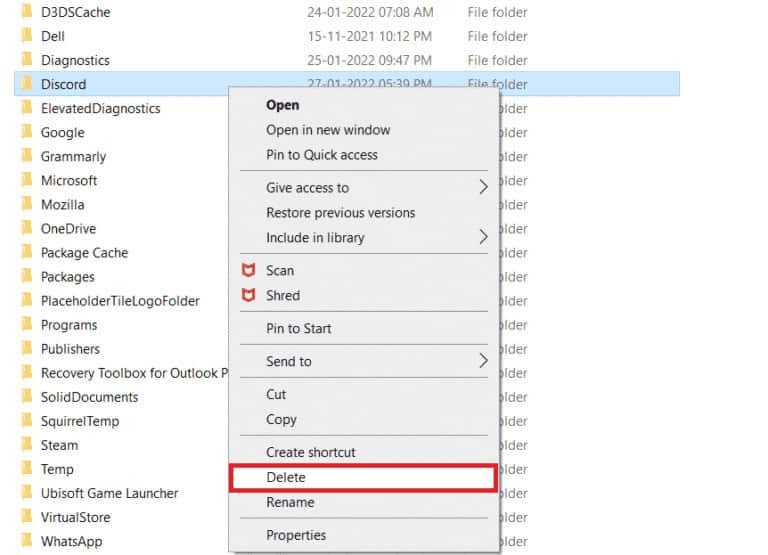This screenshot has width=768, height=555.
Task: Select Restore previous versions
Action: pyautogui.click(x=364, y=213)
